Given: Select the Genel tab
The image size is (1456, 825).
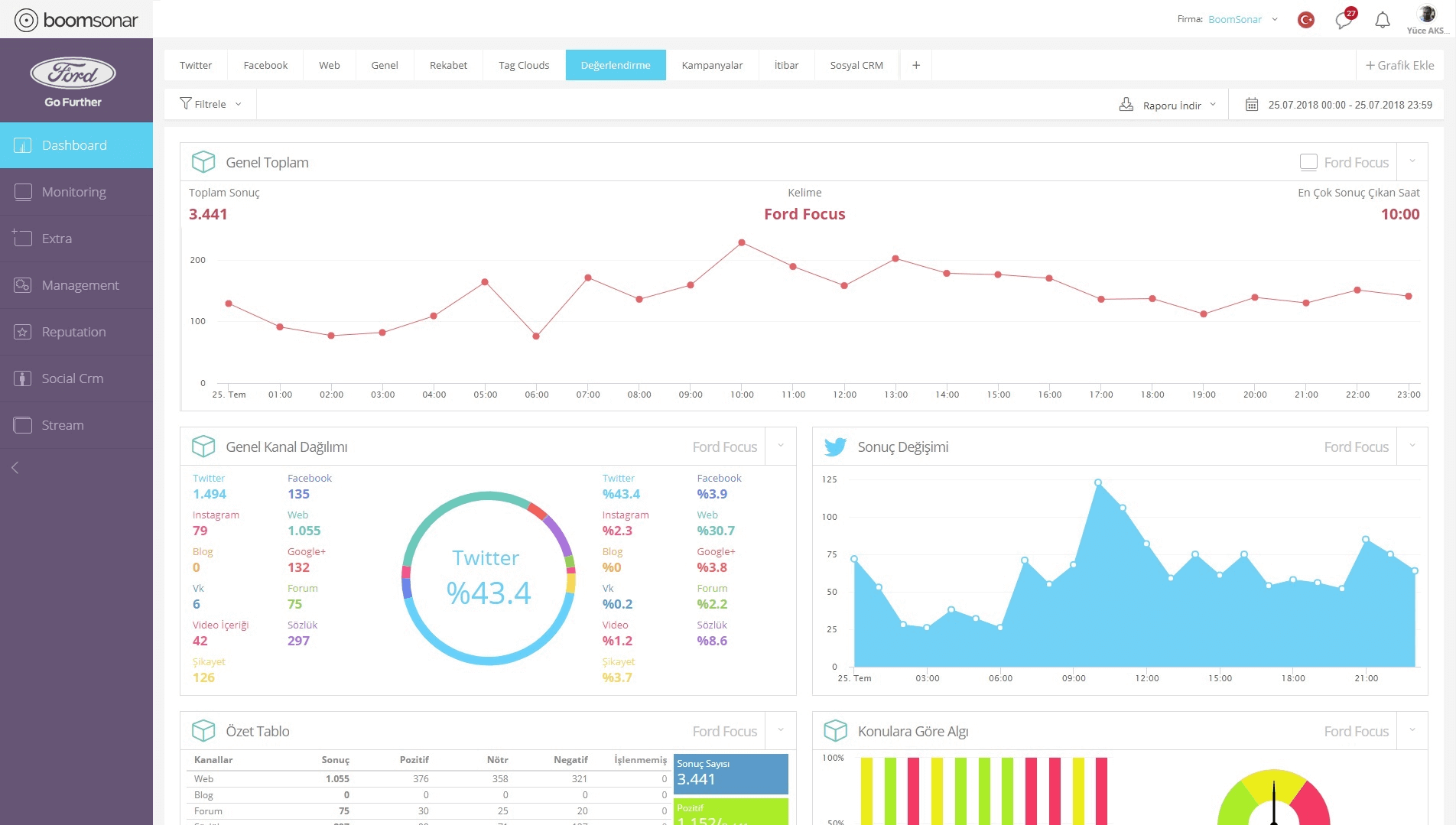Looking at the screenshot, I should [385, 65].
